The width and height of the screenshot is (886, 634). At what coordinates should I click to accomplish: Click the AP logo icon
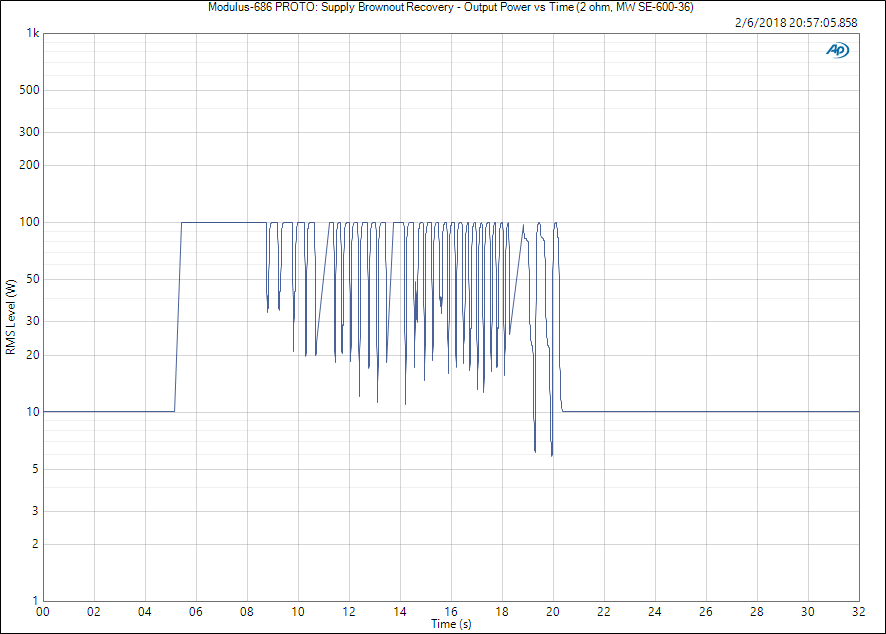click(837, 50)
